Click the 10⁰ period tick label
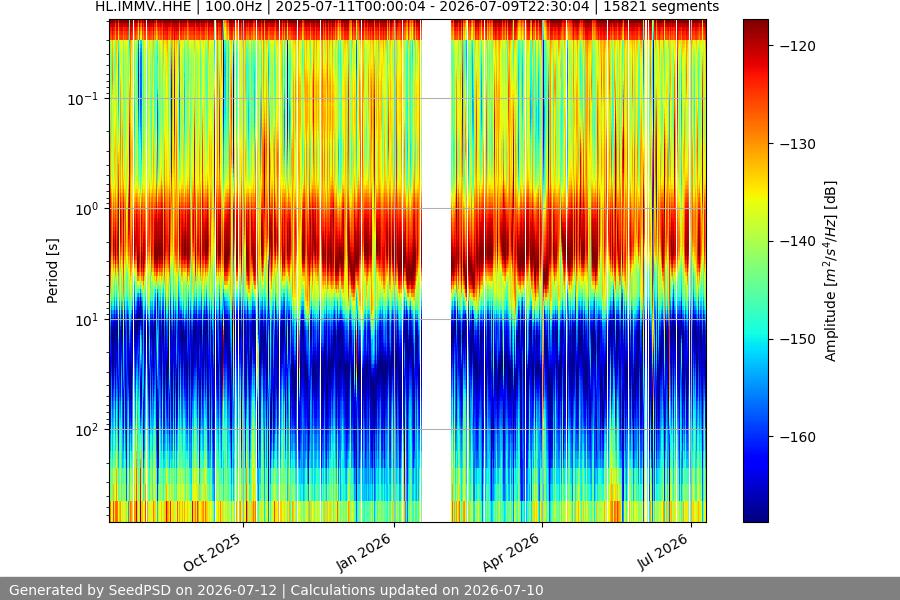 86,209
